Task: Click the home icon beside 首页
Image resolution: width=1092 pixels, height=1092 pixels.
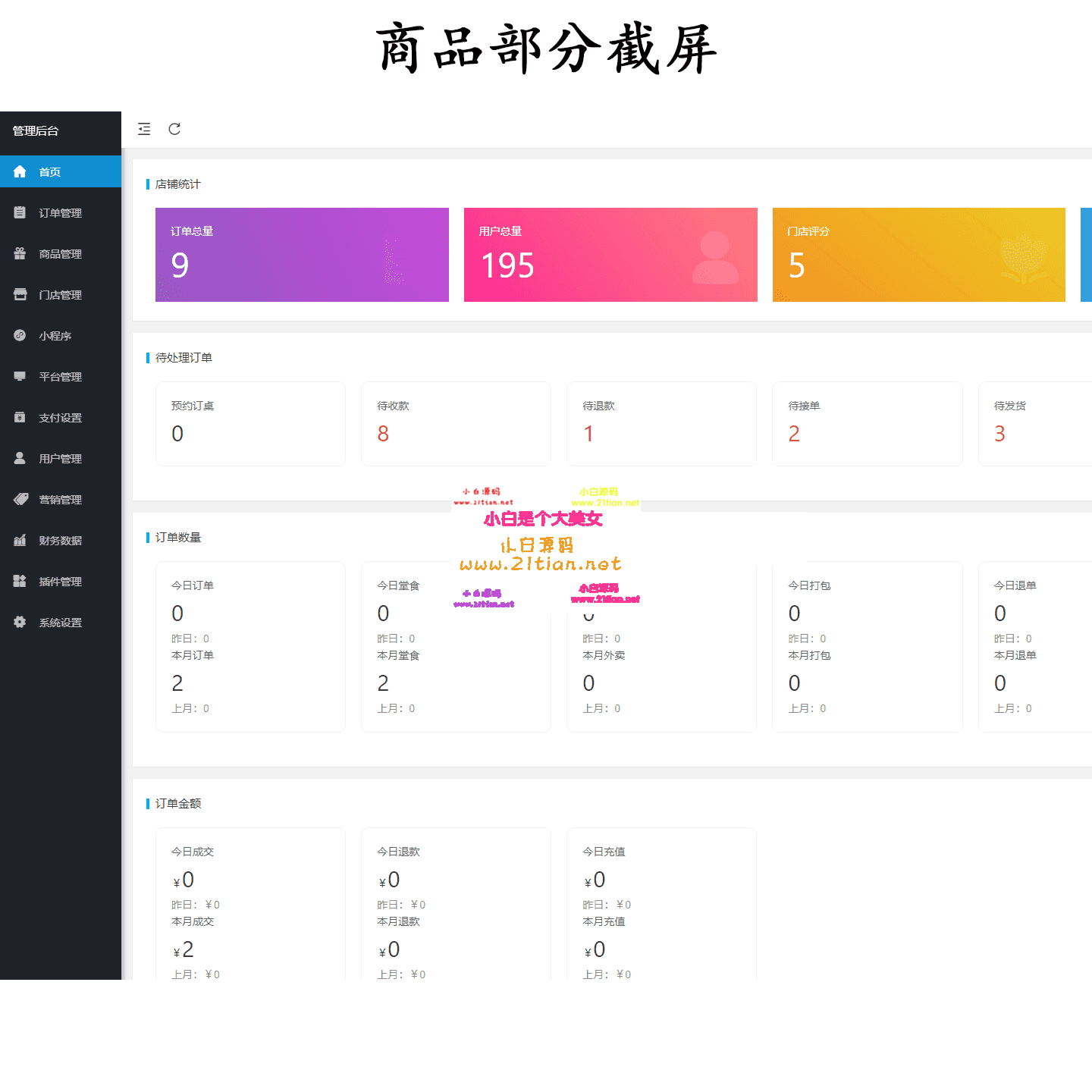Action: click(20, 172)
